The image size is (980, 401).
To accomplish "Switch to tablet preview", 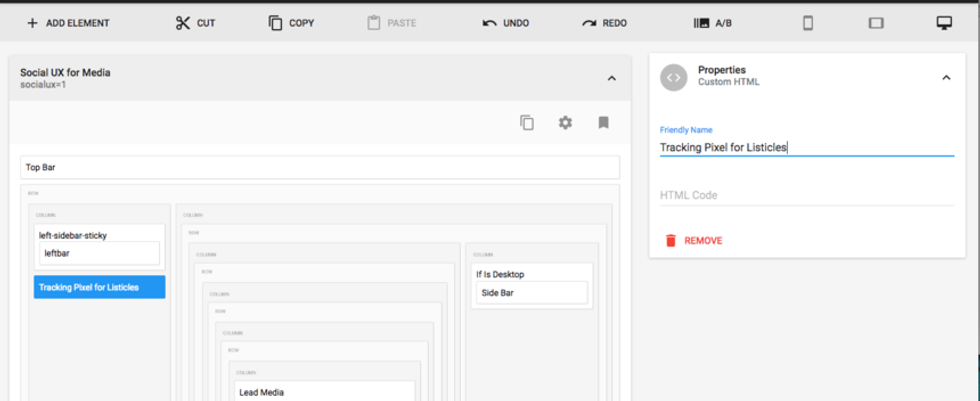I will (876, 23).
